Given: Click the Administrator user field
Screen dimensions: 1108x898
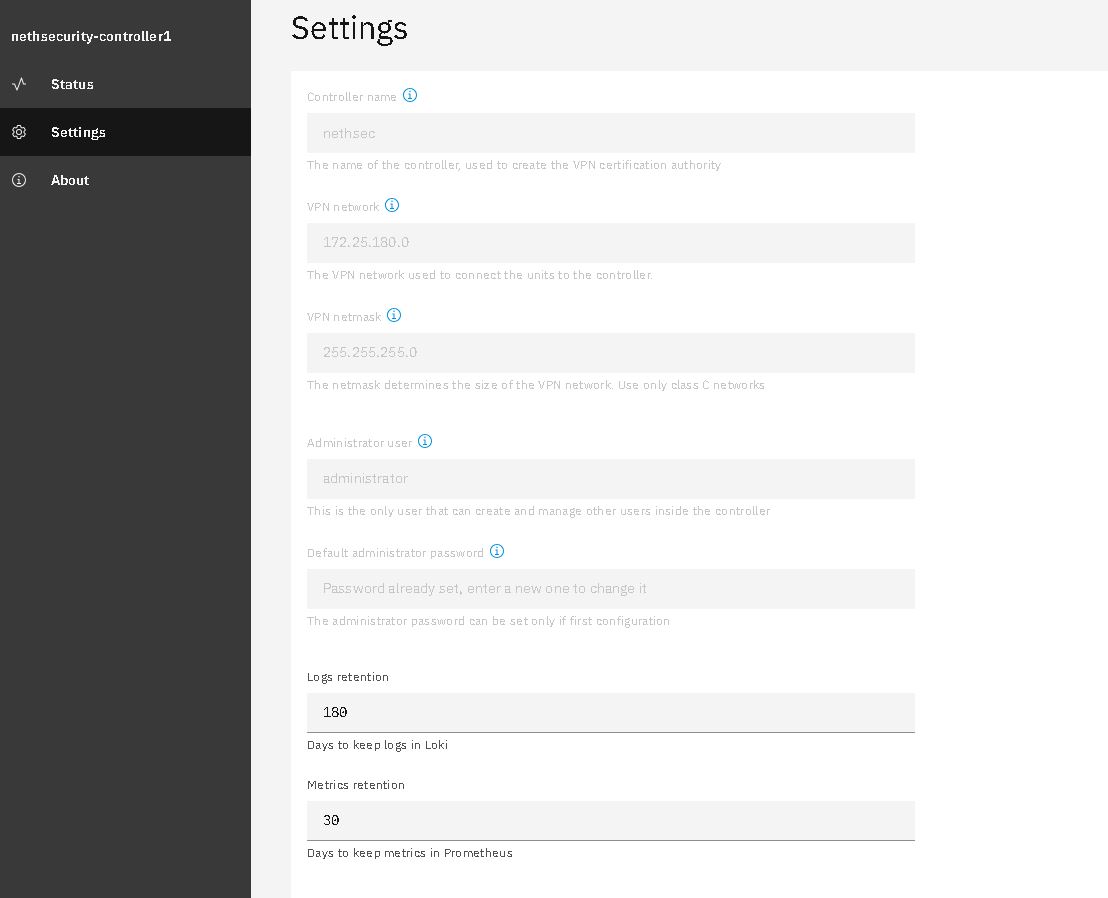Looking at the screenshot, I should 611,479.
